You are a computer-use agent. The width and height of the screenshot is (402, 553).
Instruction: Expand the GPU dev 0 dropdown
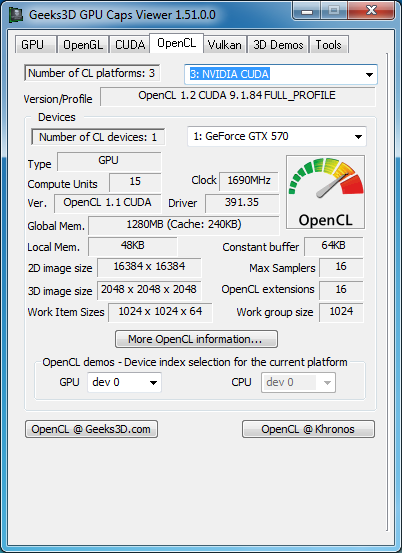[124, 382]
